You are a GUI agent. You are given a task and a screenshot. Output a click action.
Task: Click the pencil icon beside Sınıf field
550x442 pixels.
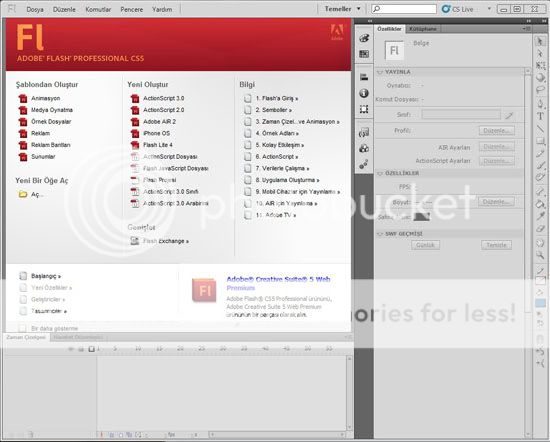click(x=509, y=115)
